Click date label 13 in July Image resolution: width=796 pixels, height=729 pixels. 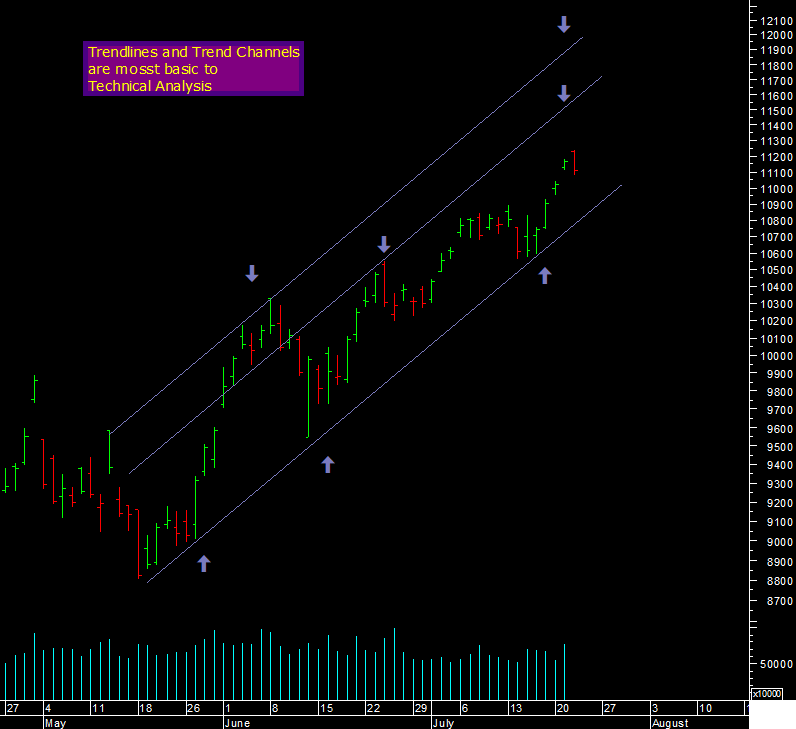[x=516, y=708]
